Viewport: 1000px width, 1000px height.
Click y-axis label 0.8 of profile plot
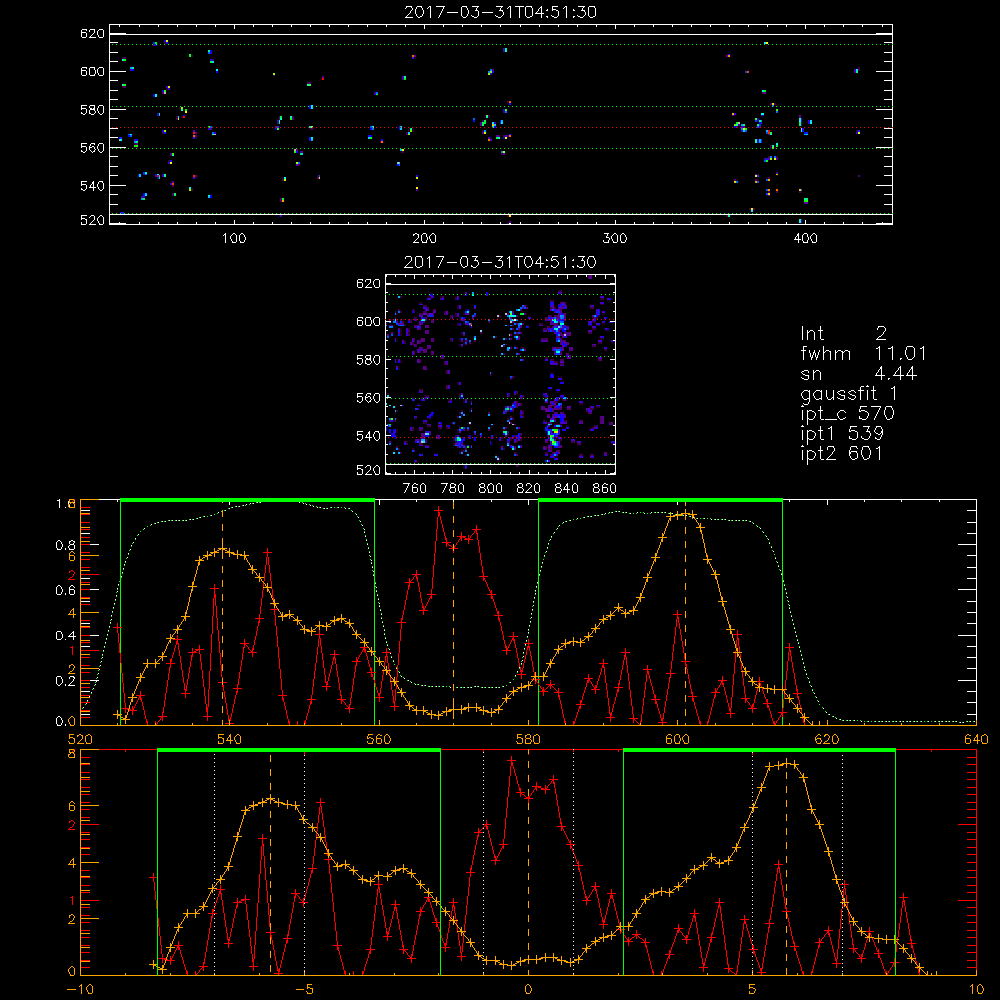tap(64, 546)
